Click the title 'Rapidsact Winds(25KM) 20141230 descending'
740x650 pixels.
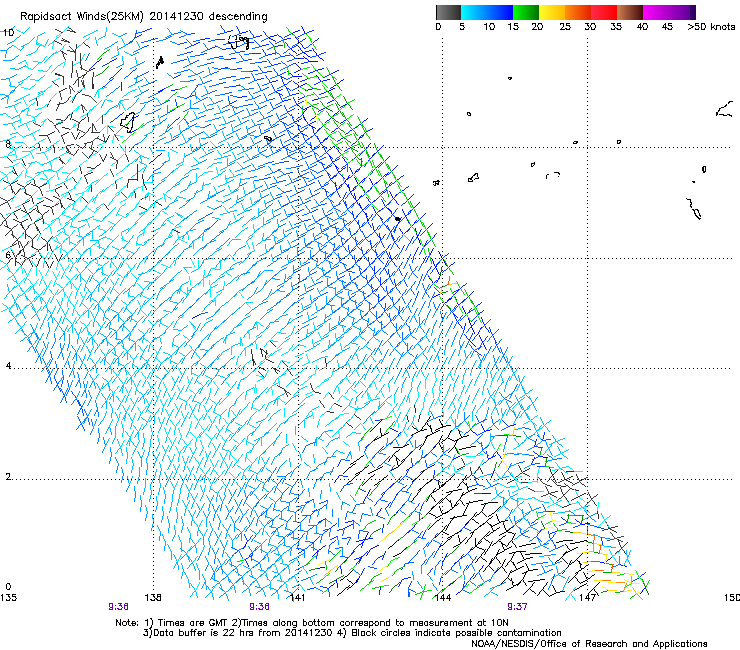[144, 17]
